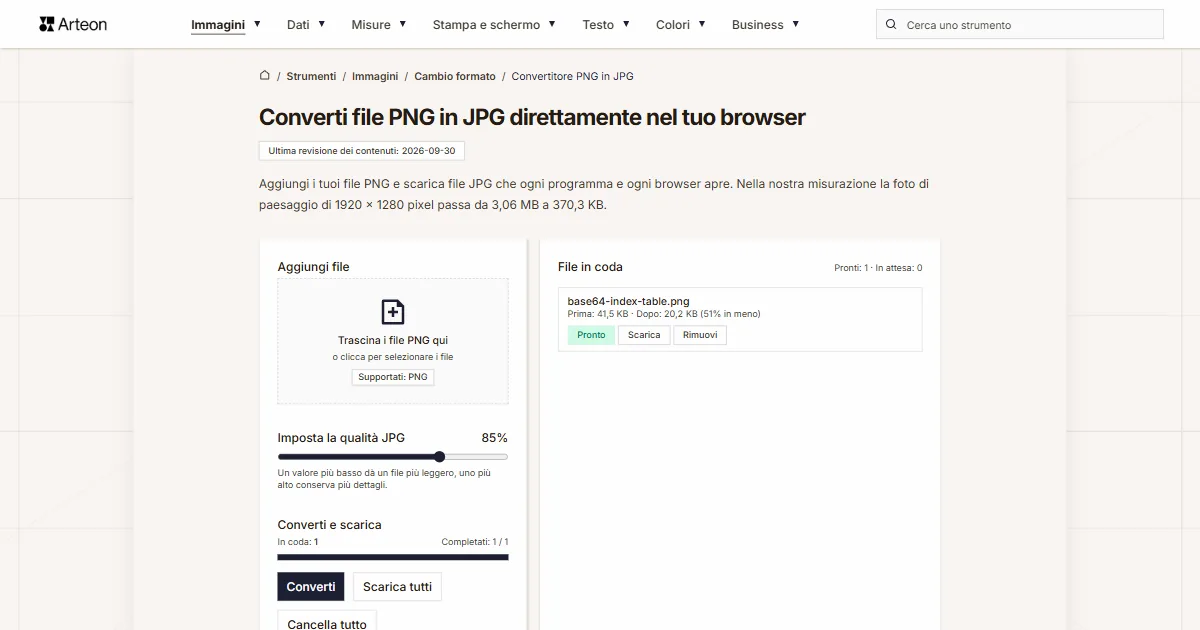Click the Imposta la qualità JPG label
1200x630 pixels.
[x=341, y=438]
